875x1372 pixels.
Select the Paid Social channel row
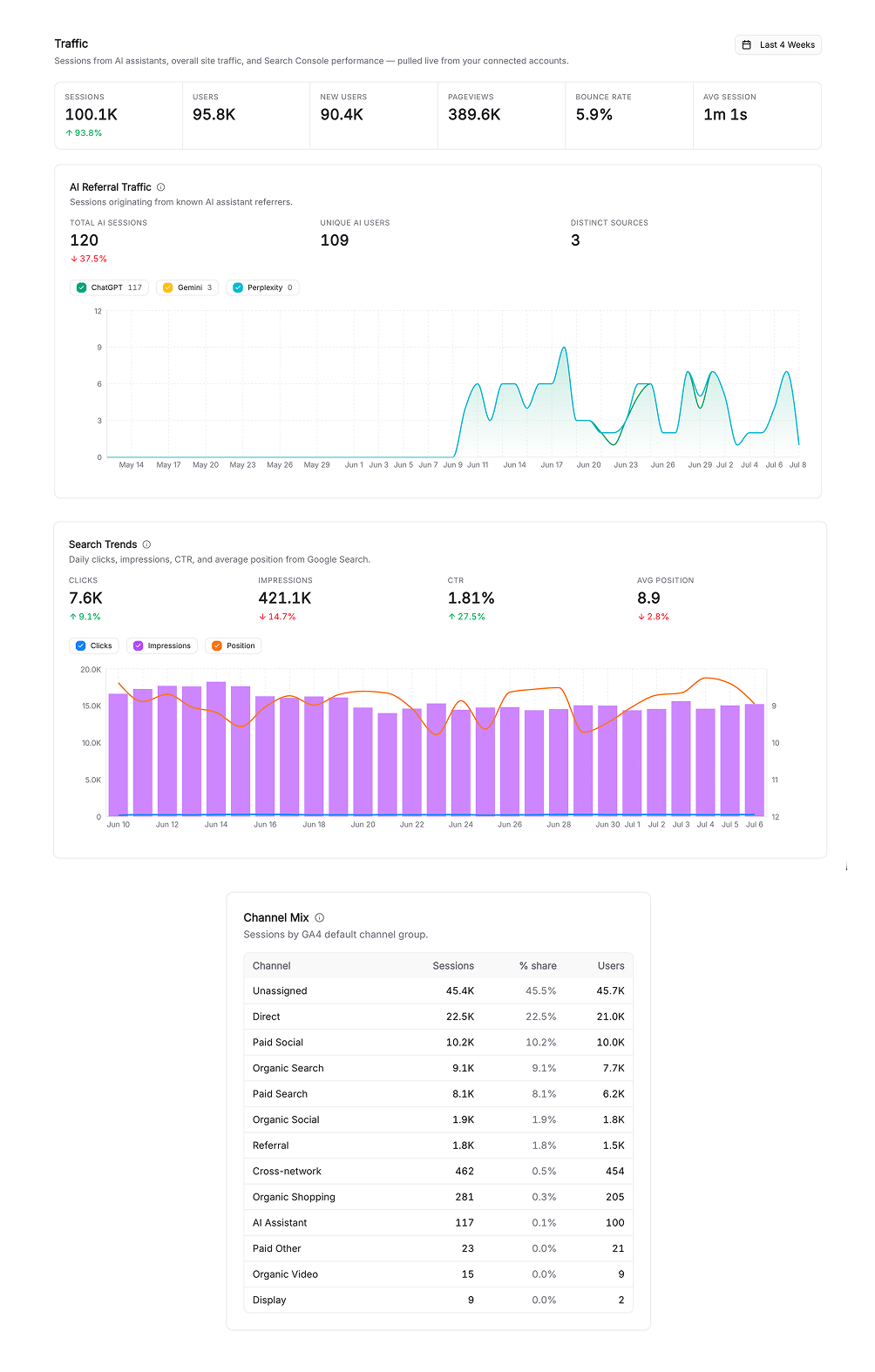(438, 1043)
